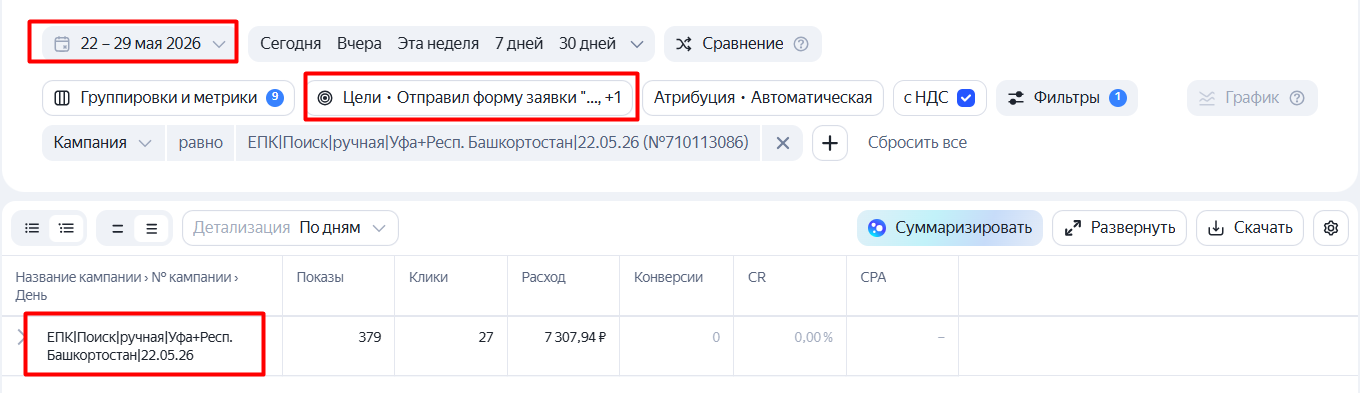This screenshot has width=1360, height=393.
Task: Select the Сегодня period
Action: [291, 43]
